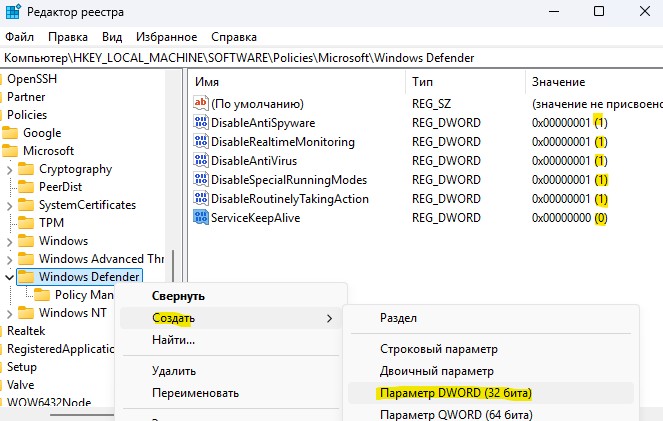This screenshot has width=663, height=421.
Task: Expand the Cryptography tree node
Action: 10,170
